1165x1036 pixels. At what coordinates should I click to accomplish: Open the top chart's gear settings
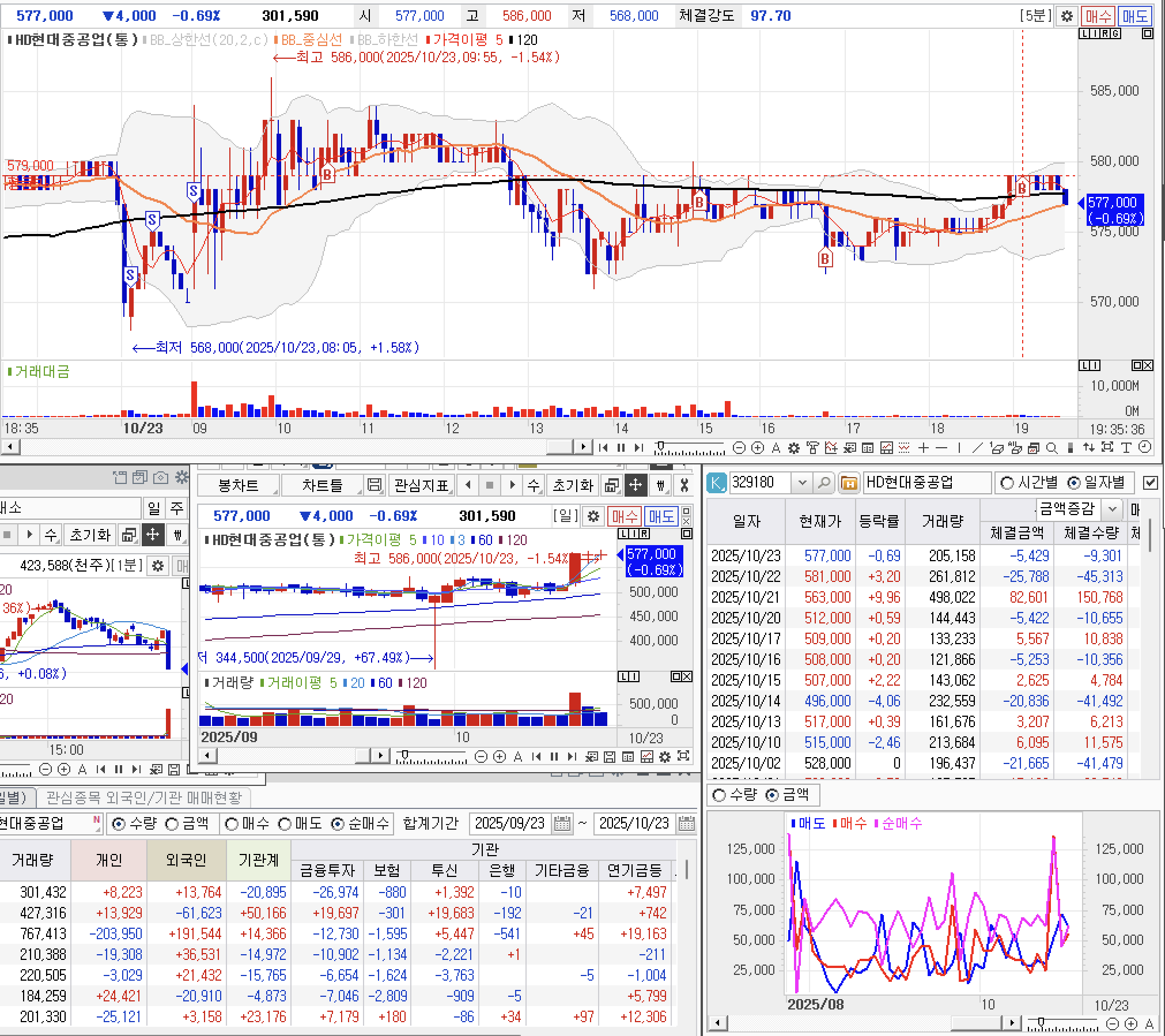[1066, 16]
